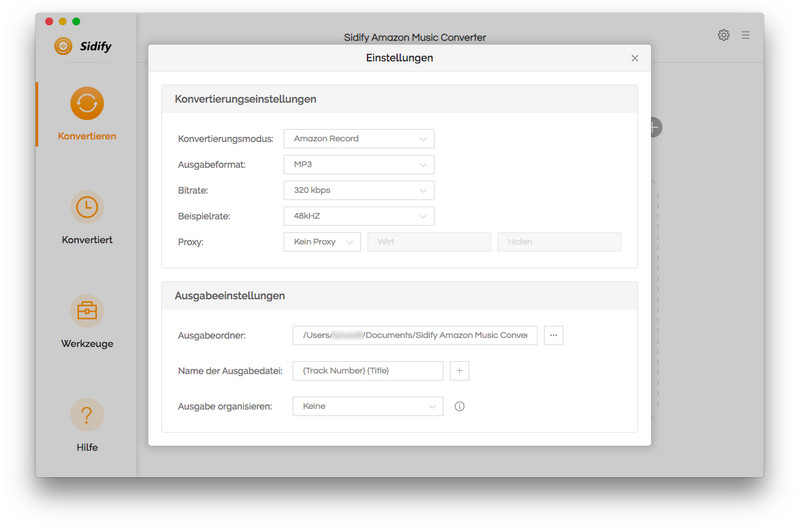
Task: Click the macOS yellow minimize button
Action: pos(63,21)
